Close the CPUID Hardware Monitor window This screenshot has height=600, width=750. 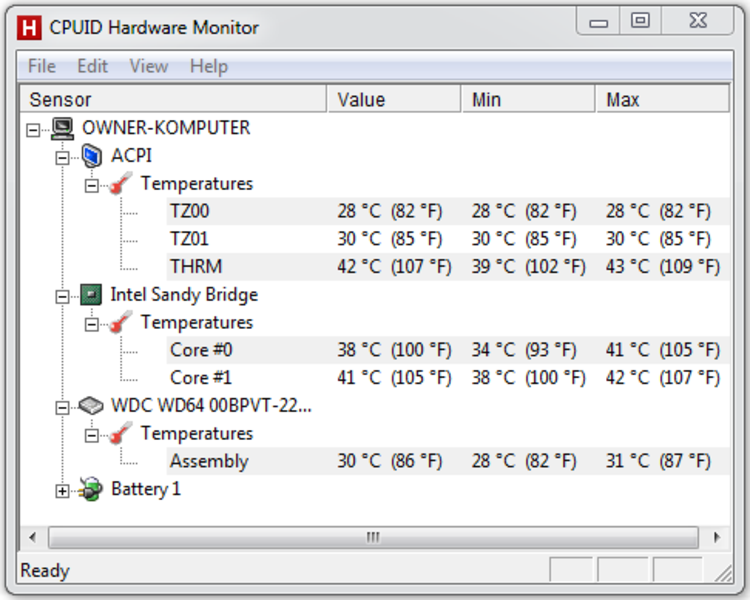[697, 21]
